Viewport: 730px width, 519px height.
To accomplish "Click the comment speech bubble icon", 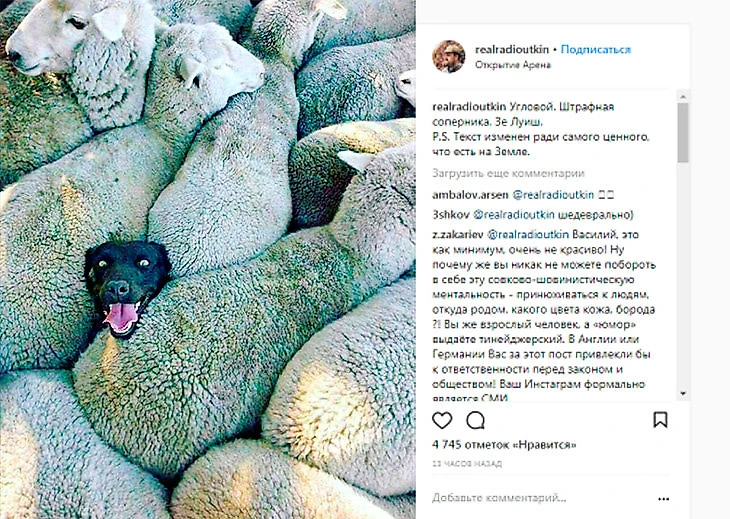I will [475, 420].
